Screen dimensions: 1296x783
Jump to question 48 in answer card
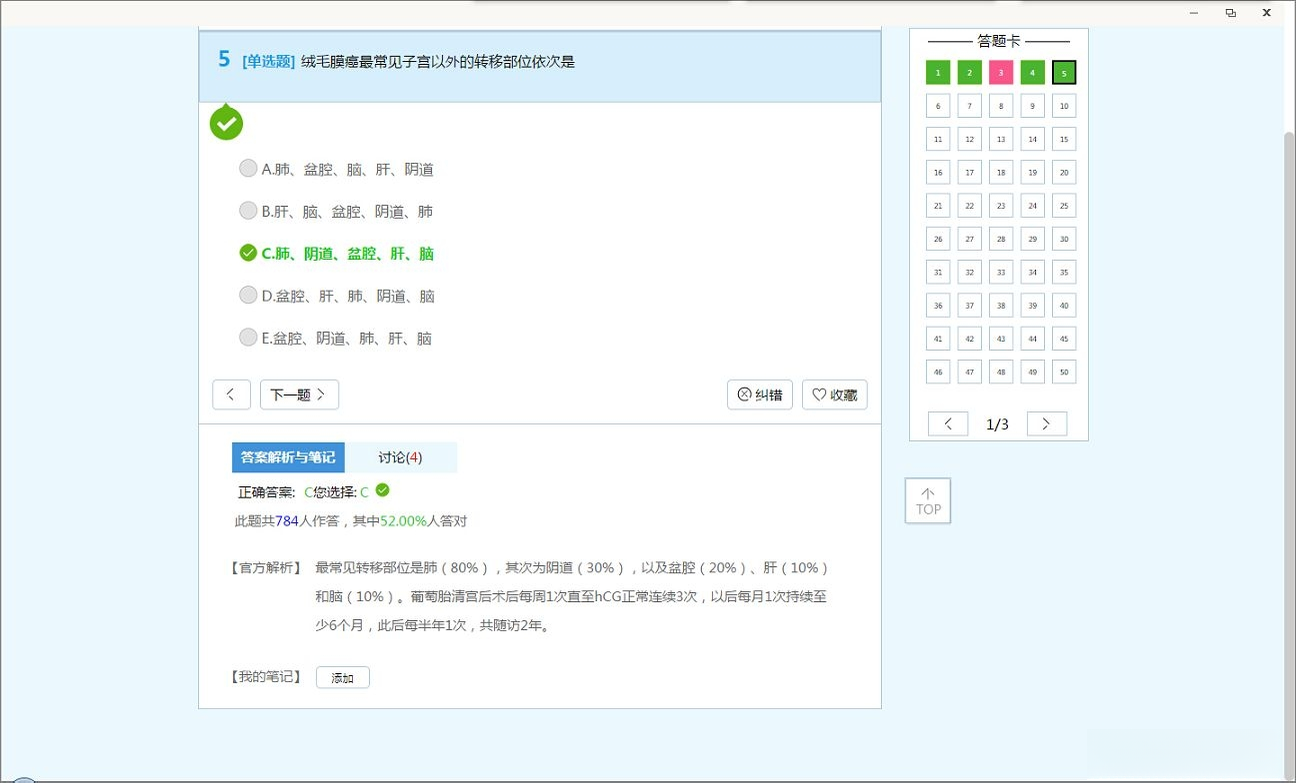[x=1001, y=372]
